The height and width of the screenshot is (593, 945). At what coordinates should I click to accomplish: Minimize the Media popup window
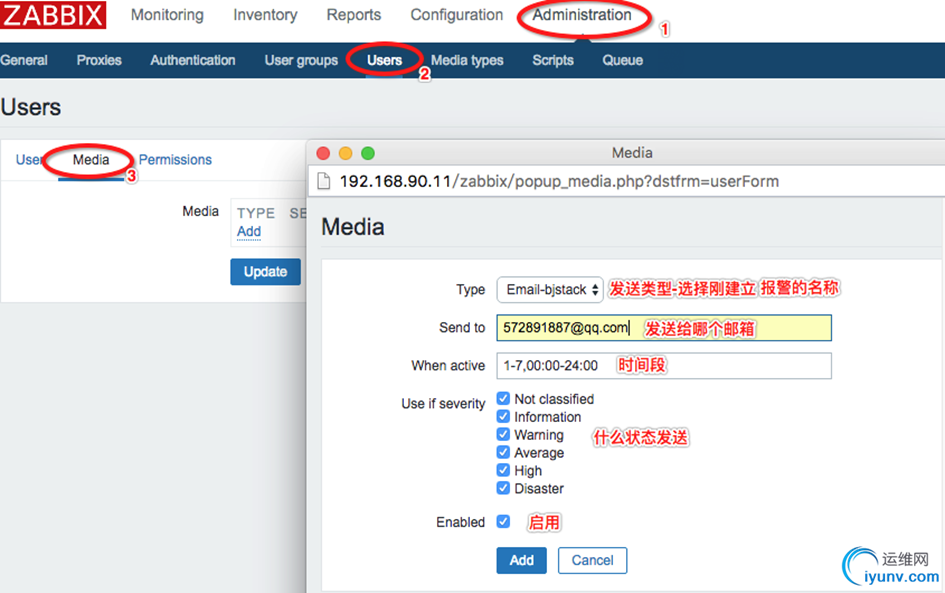pos(345,153)
